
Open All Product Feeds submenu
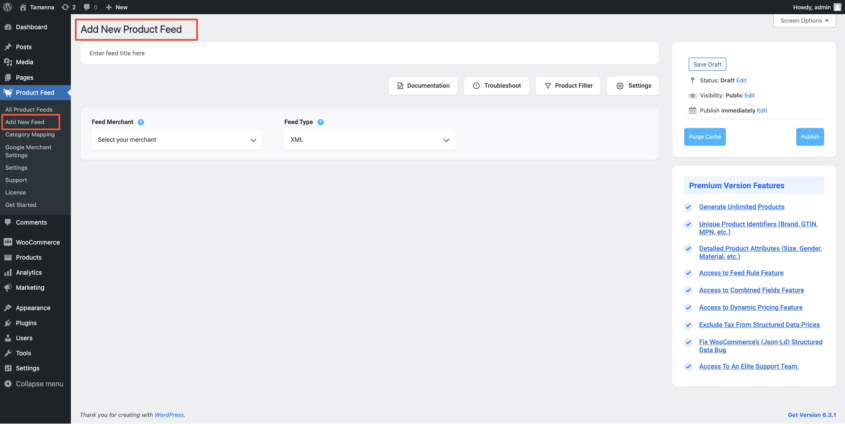coord(29,109)
